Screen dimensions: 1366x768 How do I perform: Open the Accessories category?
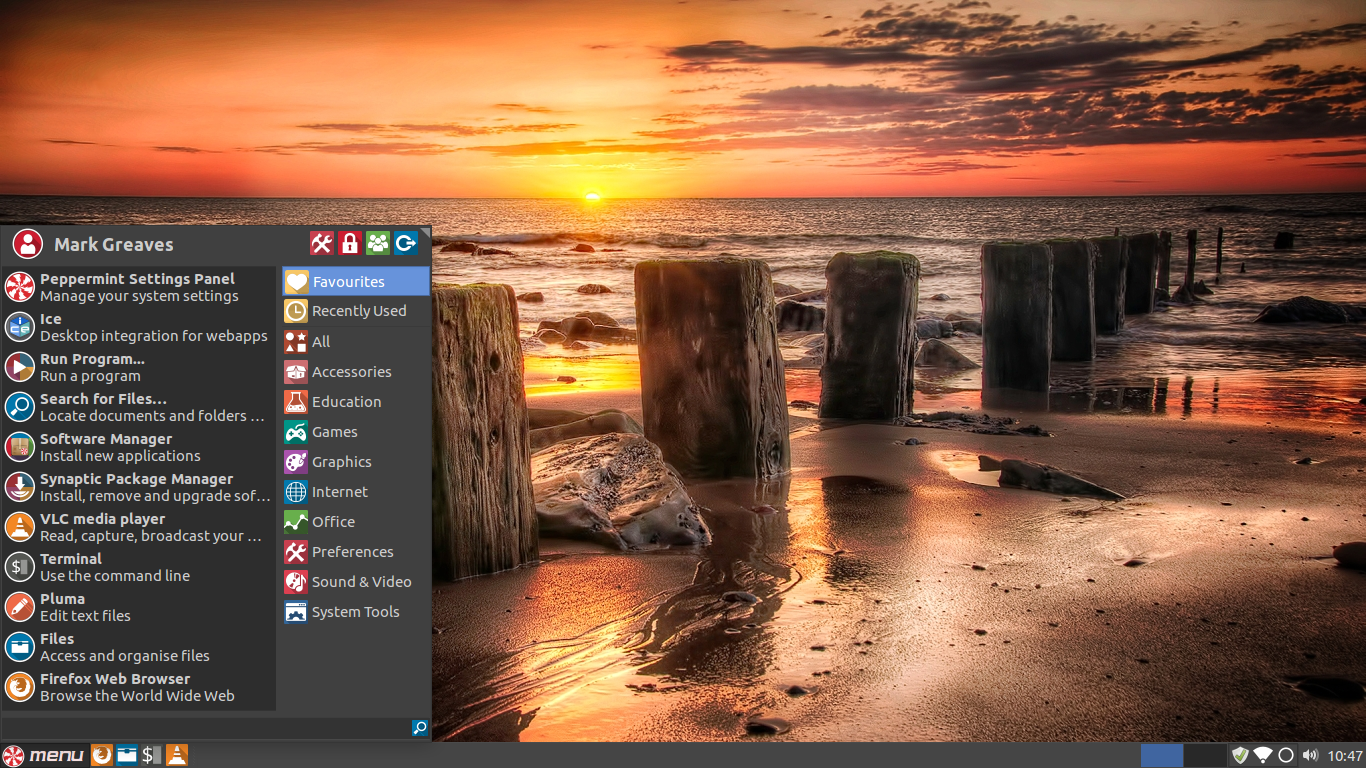(356, 371)
